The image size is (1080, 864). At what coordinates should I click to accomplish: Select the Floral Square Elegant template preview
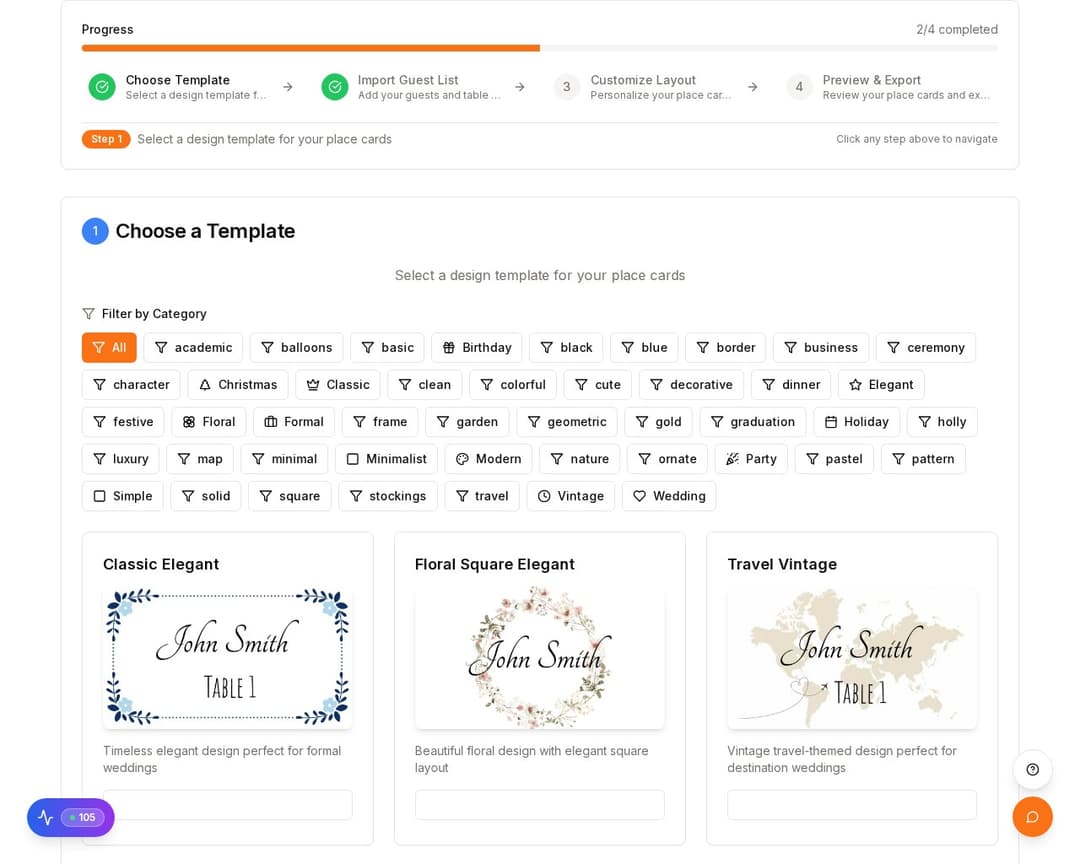tap(539, 657)
